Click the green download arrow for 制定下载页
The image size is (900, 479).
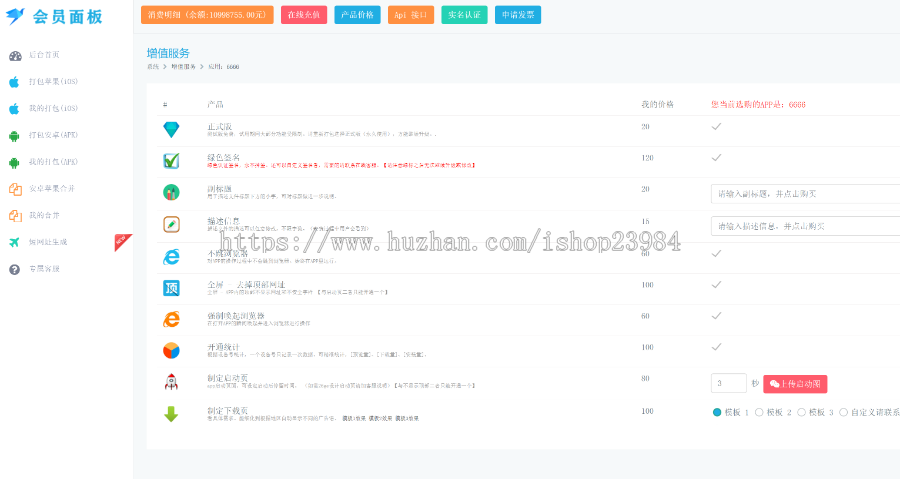171,414
